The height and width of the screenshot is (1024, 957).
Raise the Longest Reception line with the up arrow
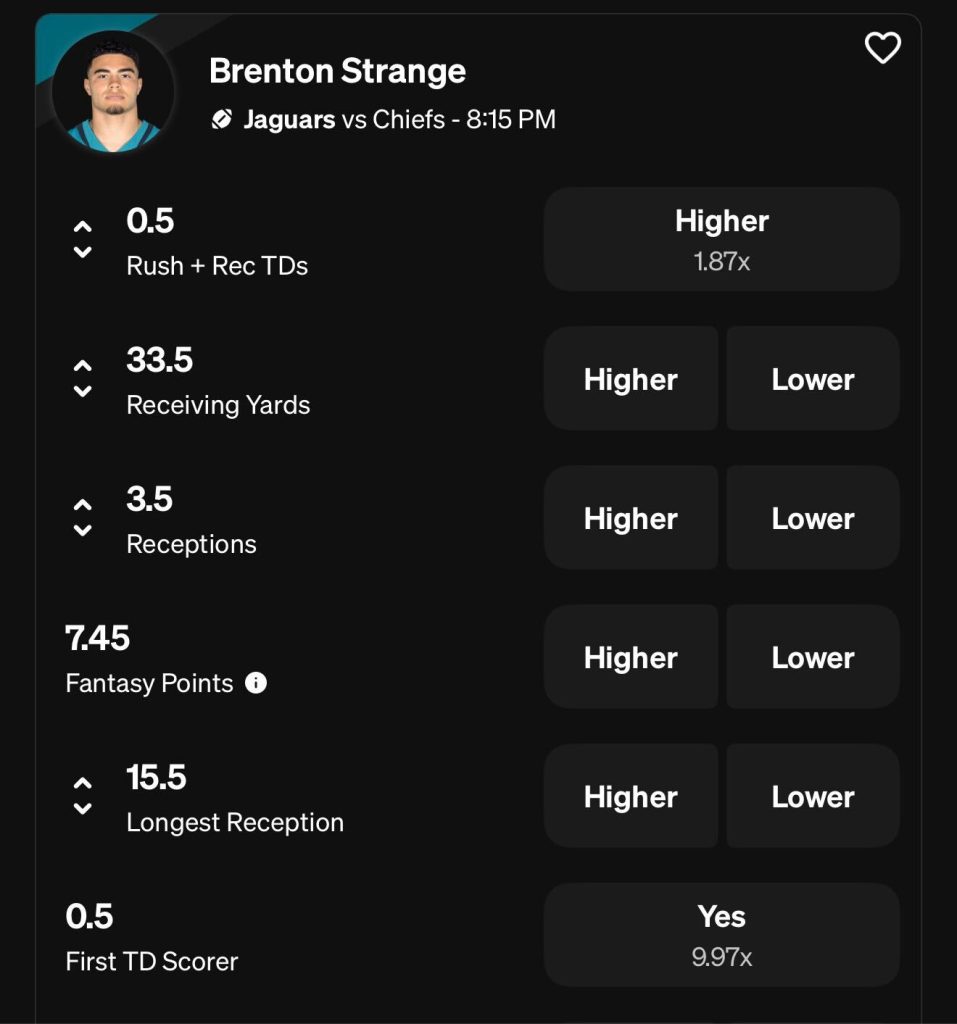83,783
